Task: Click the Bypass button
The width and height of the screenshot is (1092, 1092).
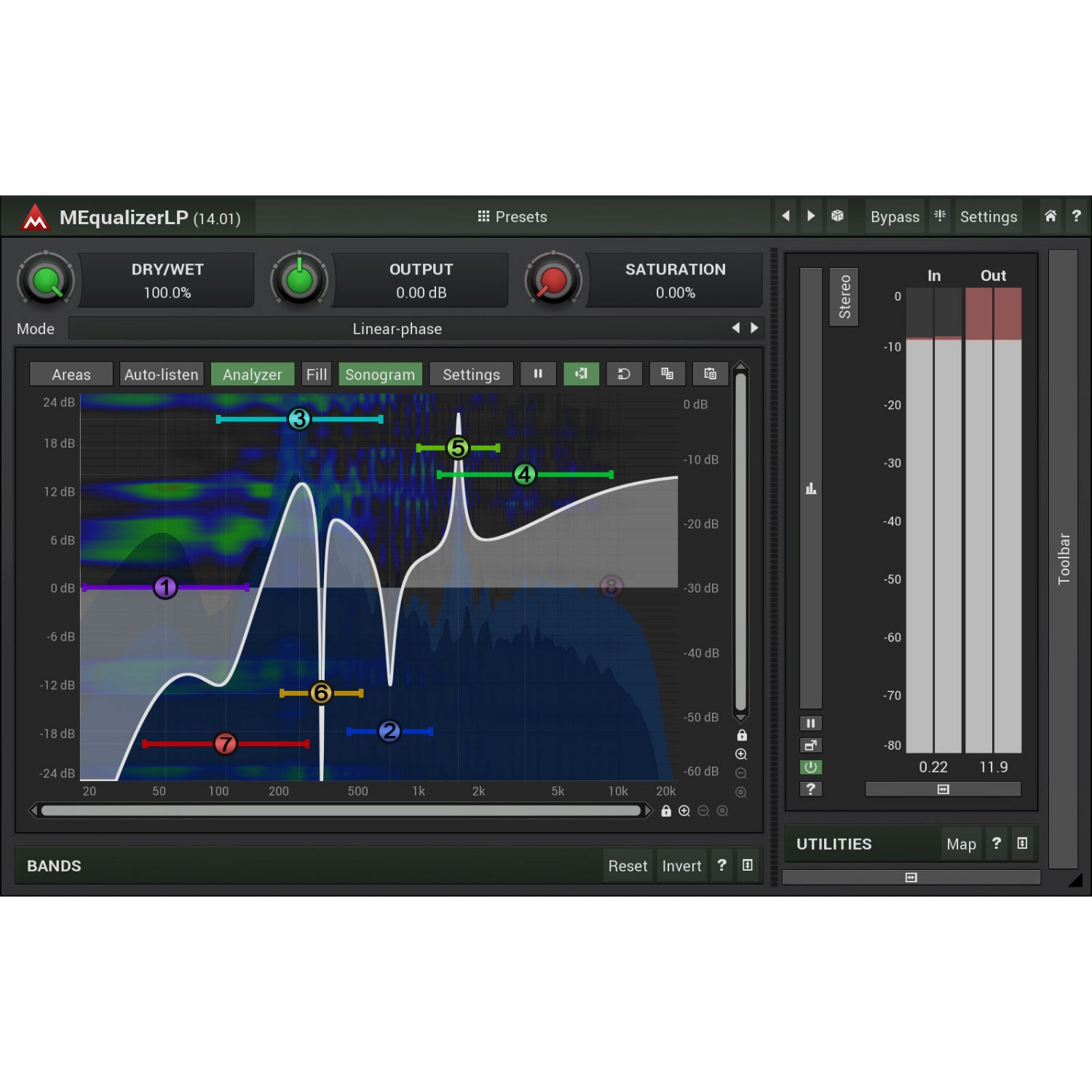Action: coord(895,216)
